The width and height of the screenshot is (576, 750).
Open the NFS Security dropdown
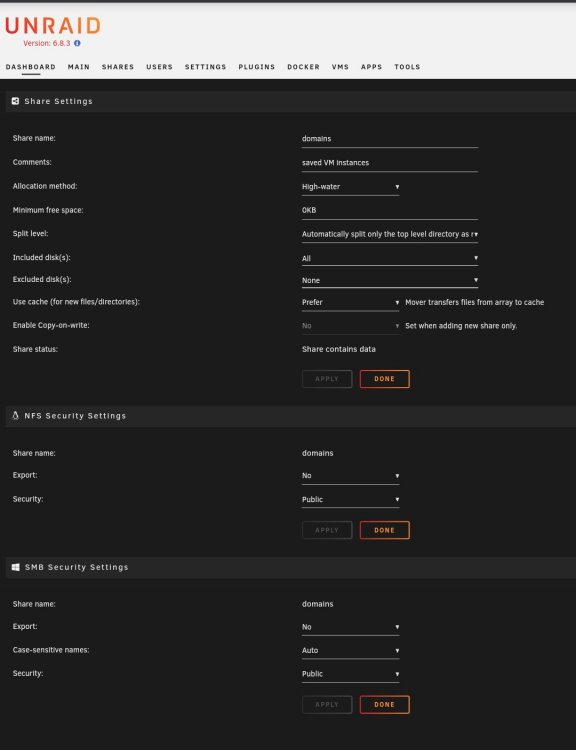350,499
